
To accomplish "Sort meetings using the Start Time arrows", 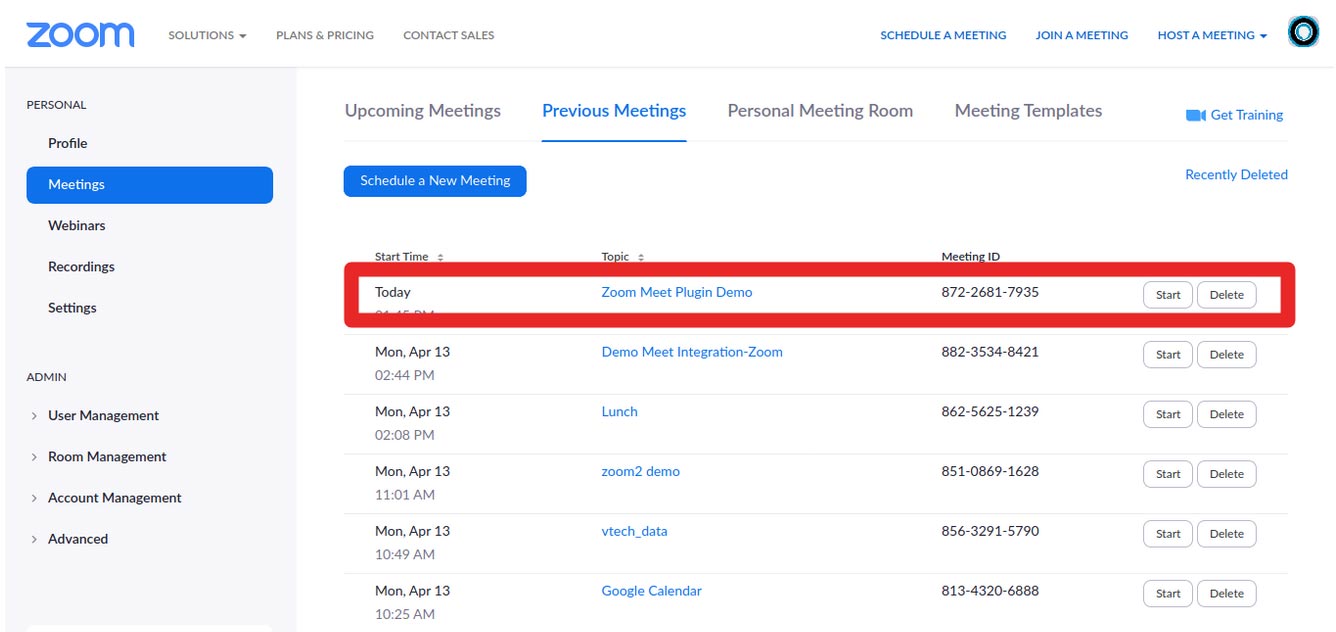I will tap(441, 258).
